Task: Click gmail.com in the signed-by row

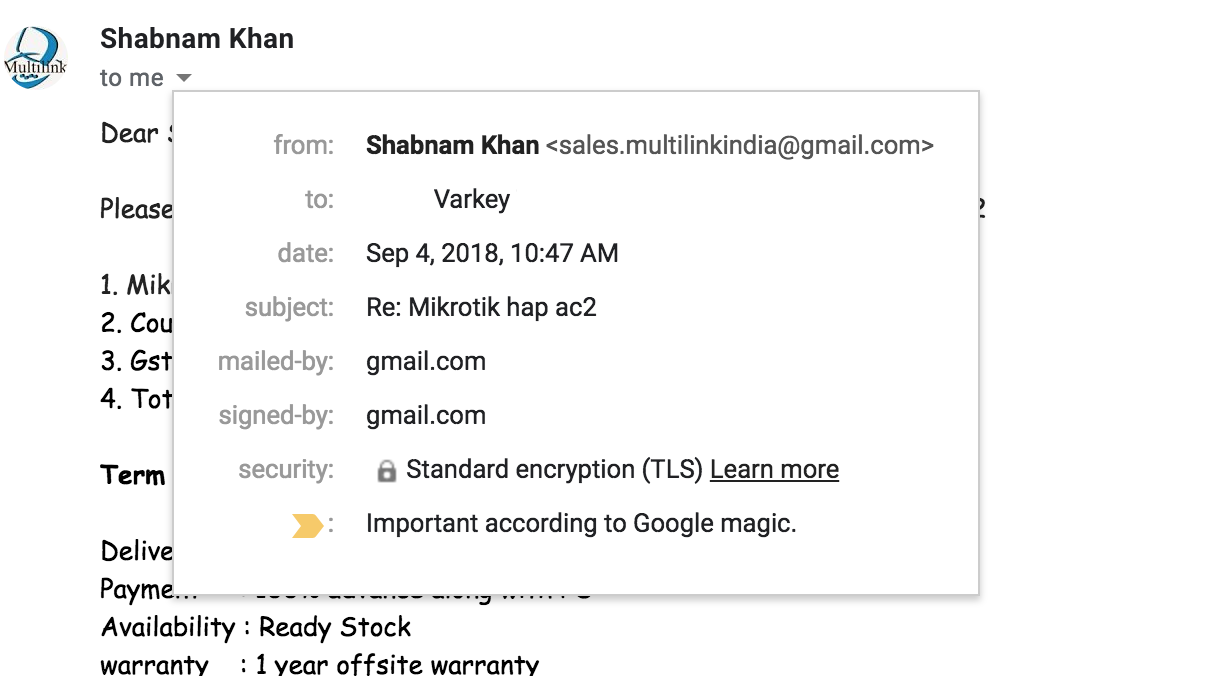Action: coord(426,415)
